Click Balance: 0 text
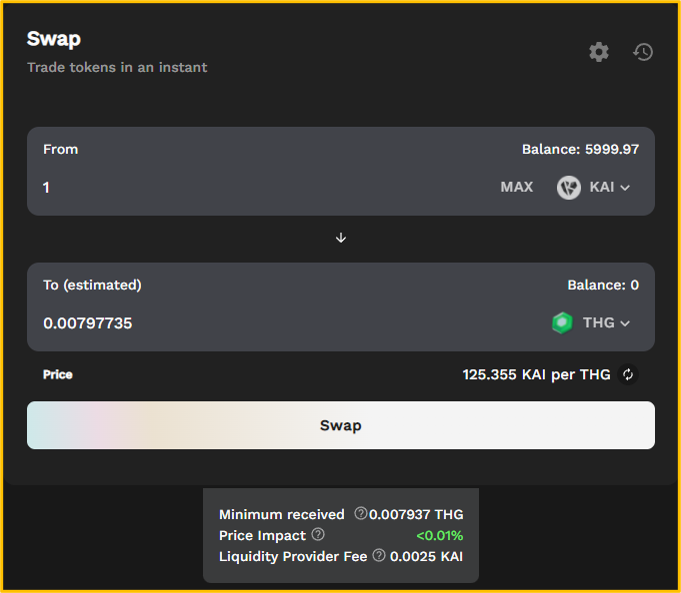 click(x=603, y=285)
